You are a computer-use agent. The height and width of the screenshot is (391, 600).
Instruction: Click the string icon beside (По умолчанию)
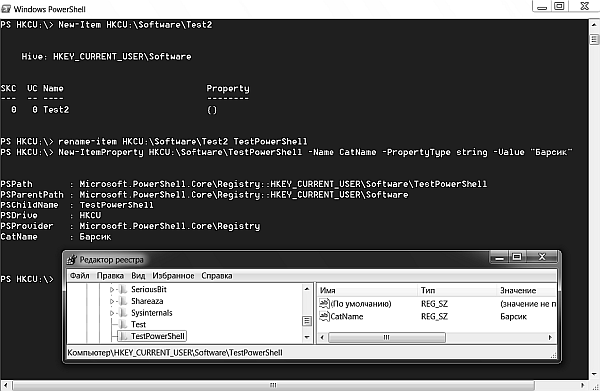[324, 304]
